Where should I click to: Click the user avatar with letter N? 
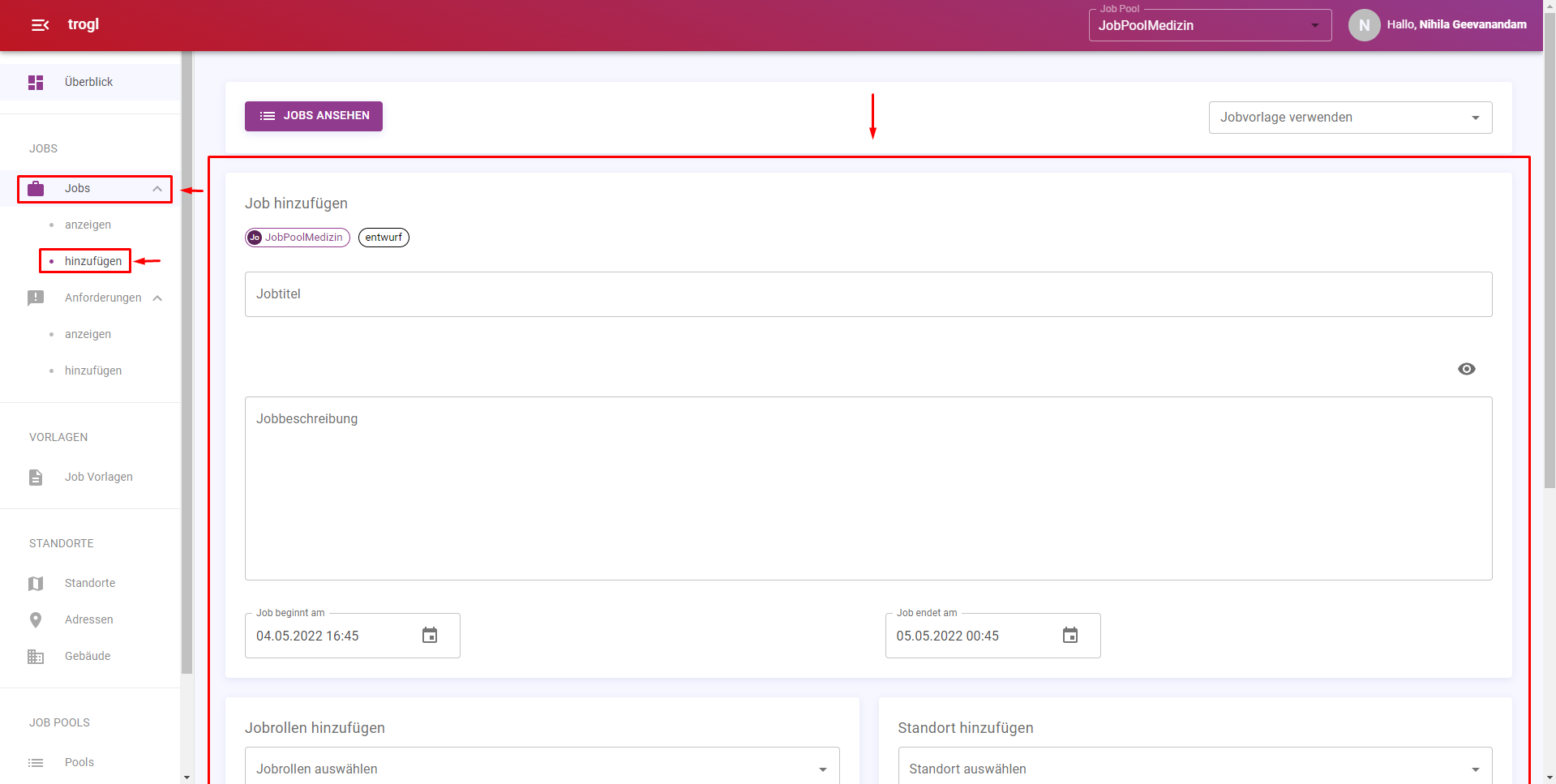point(1364,25)
